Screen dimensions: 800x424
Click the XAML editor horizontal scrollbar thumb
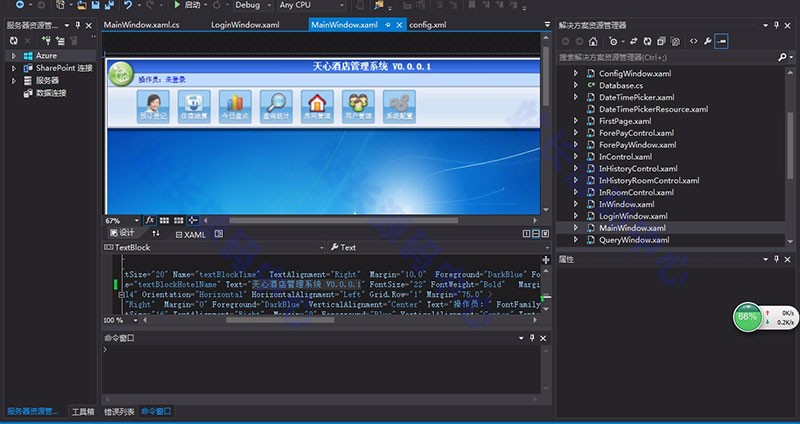pyautogui.click(x=280, y=320)
